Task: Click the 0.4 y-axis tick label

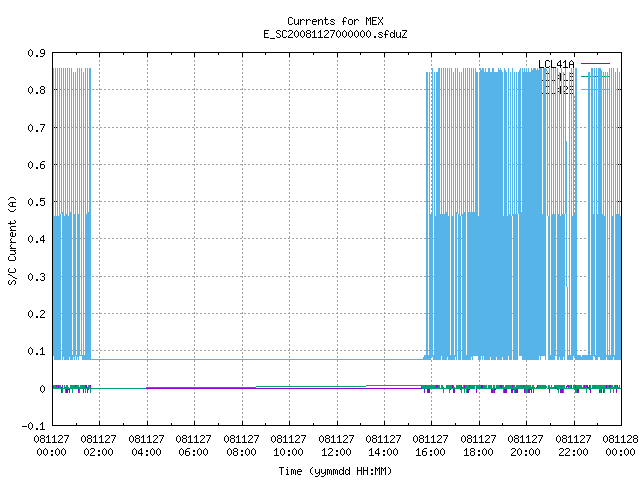Action: click(37, 240)
